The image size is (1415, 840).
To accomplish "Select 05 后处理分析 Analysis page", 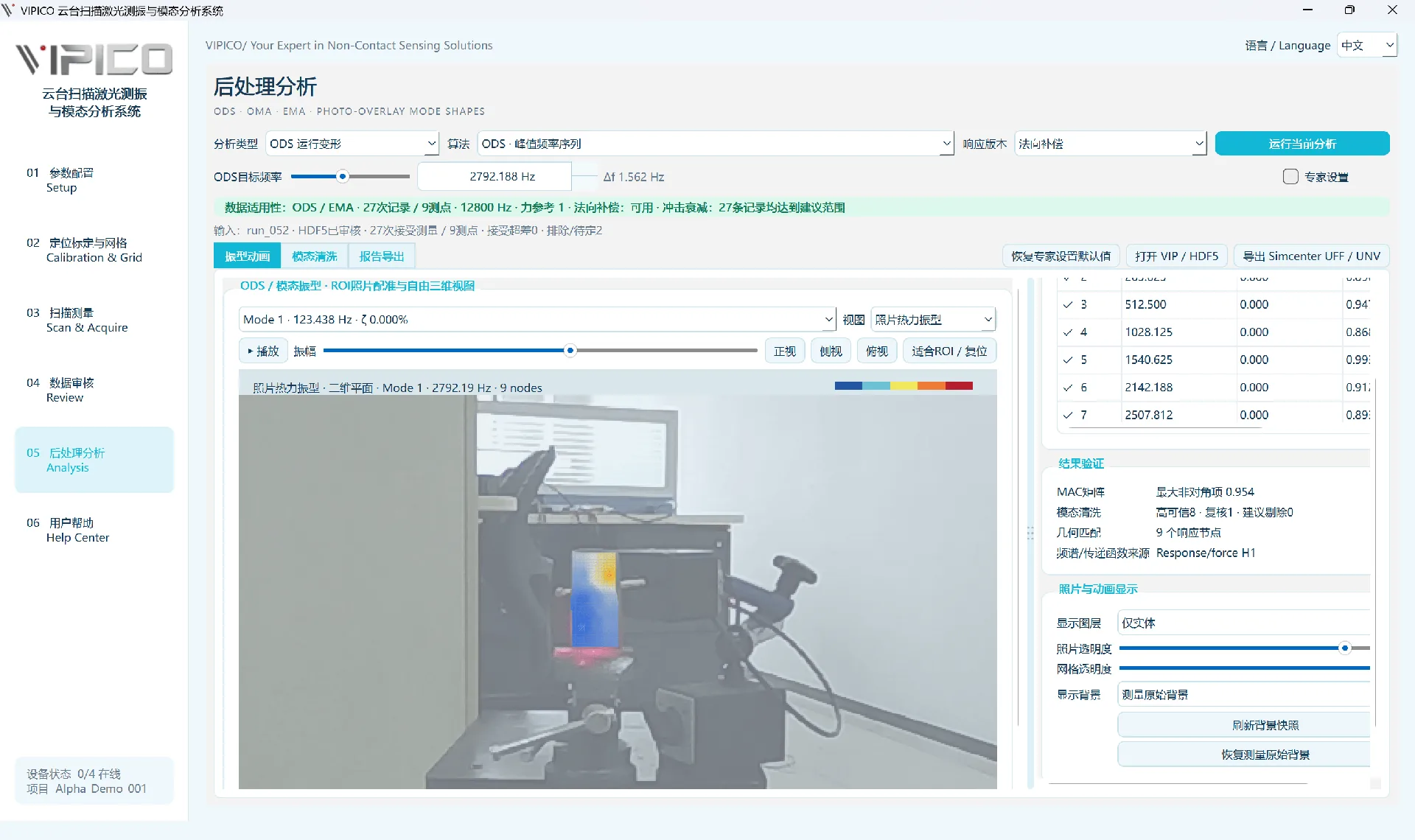I will (x=94, y=460).
